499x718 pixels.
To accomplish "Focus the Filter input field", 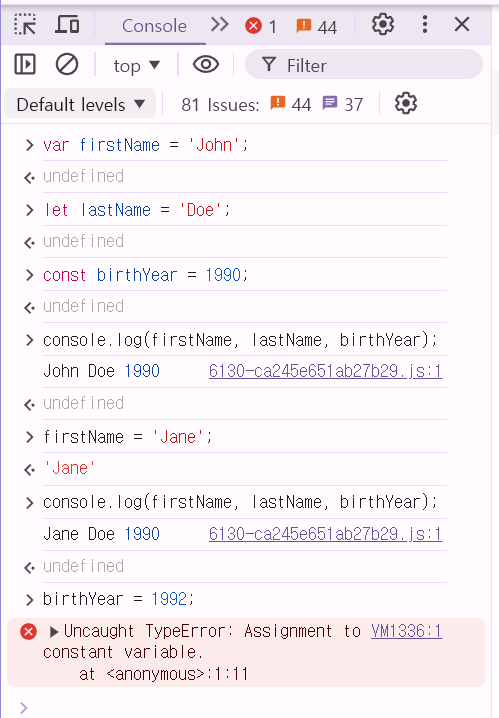I will [x=364, y=65].
